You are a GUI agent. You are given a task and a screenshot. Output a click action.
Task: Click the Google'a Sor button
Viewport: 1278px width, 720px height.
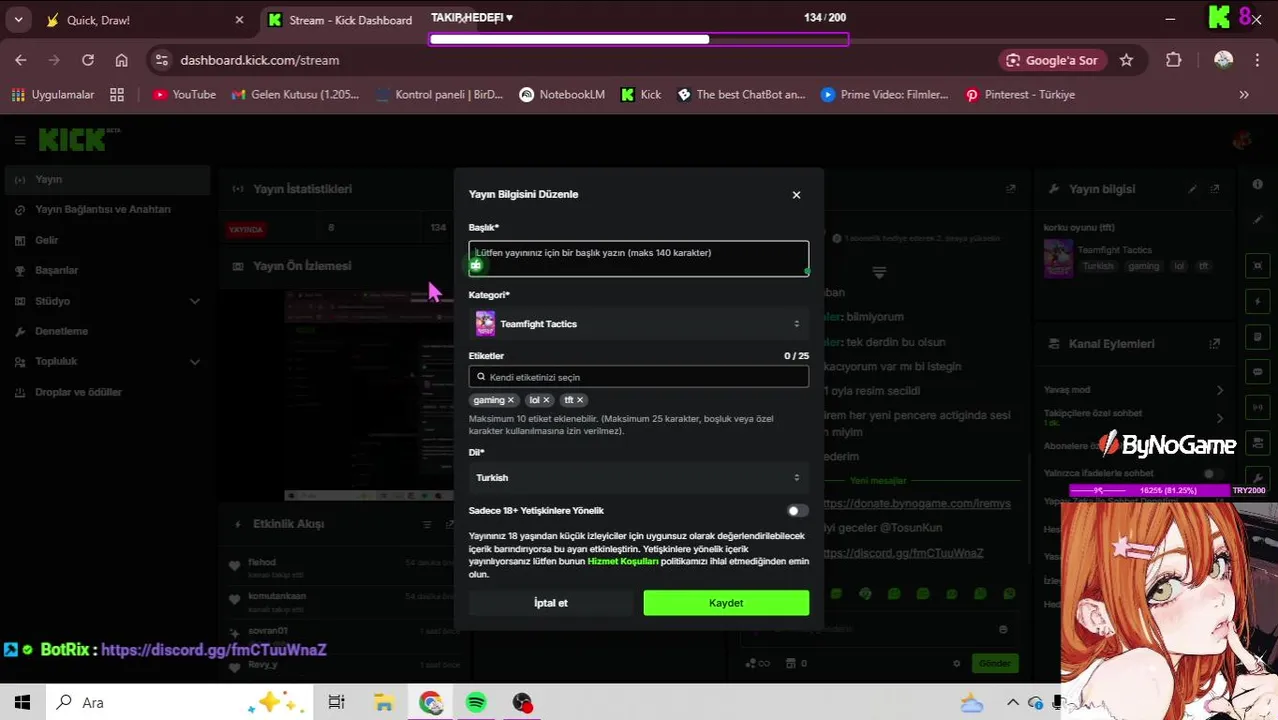(x=1051, y=60)
